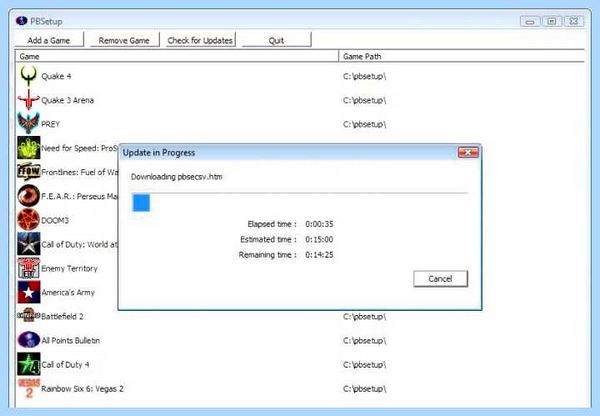Select the Battlefield 2 row text
The image size is (600, 416).
62,316
